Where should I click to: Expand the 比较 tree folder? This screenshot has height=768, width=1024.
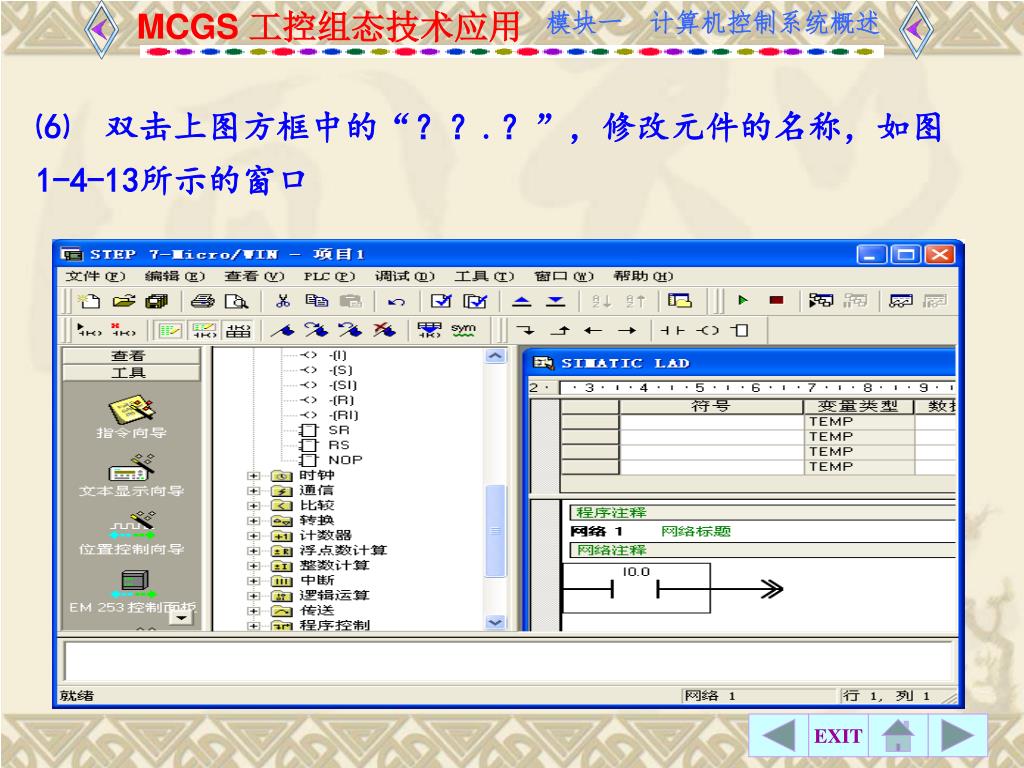(253, 505)
